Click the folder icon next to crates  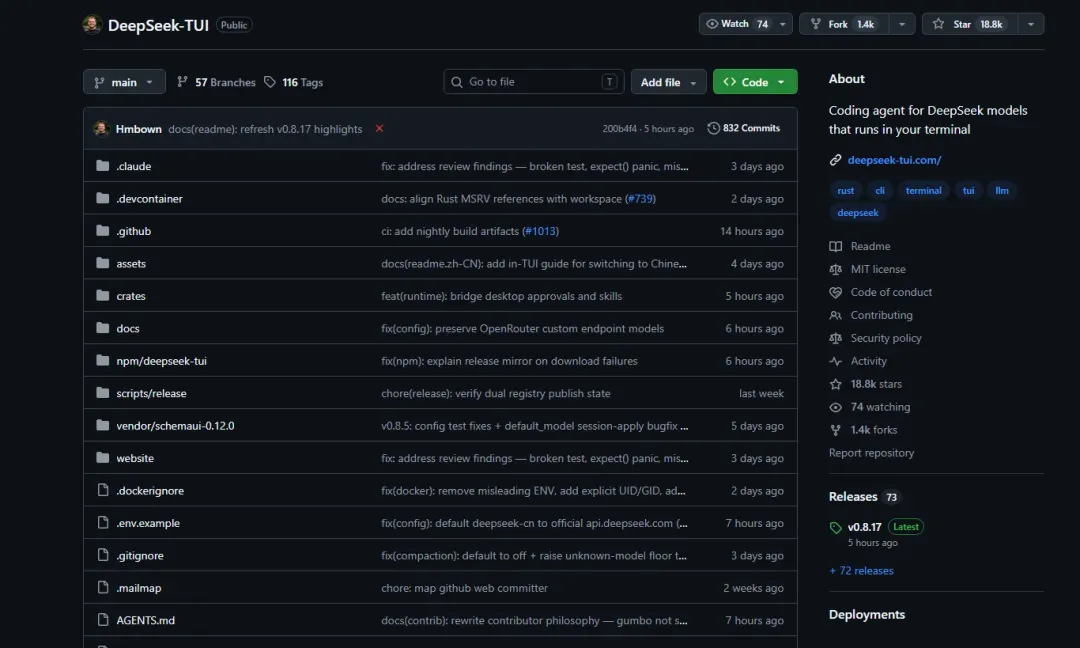103,295
